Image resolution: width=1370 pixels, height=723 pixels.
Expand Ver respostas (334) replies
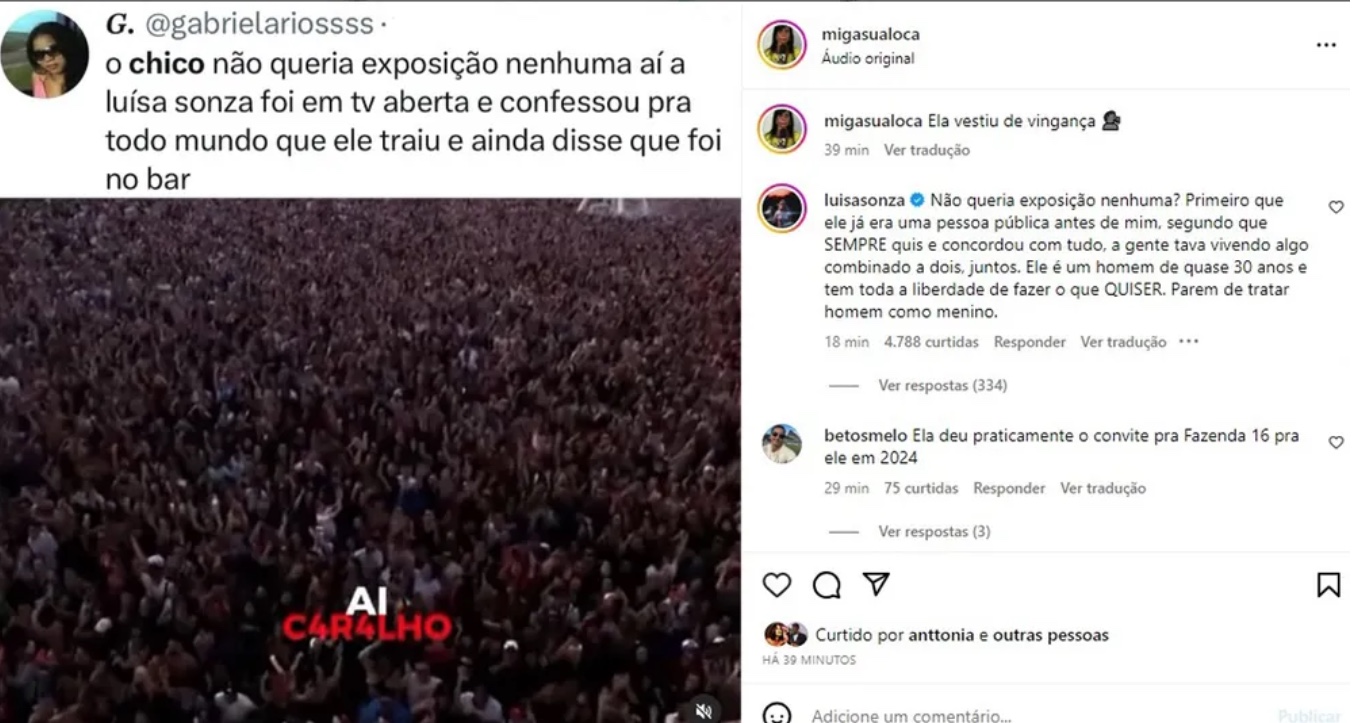pyautogui.click(x=942, y=385)
